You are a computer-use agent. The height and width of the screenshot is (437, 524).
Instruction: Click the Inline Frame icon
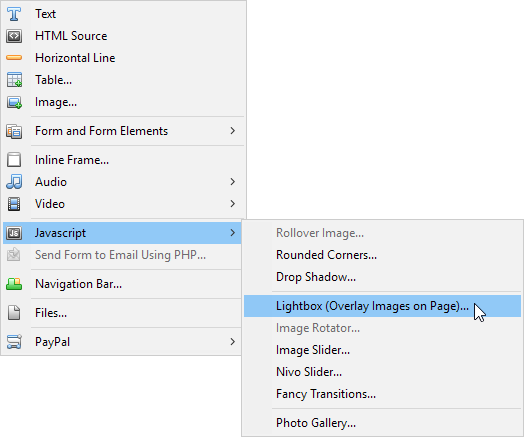pos(14,160)
